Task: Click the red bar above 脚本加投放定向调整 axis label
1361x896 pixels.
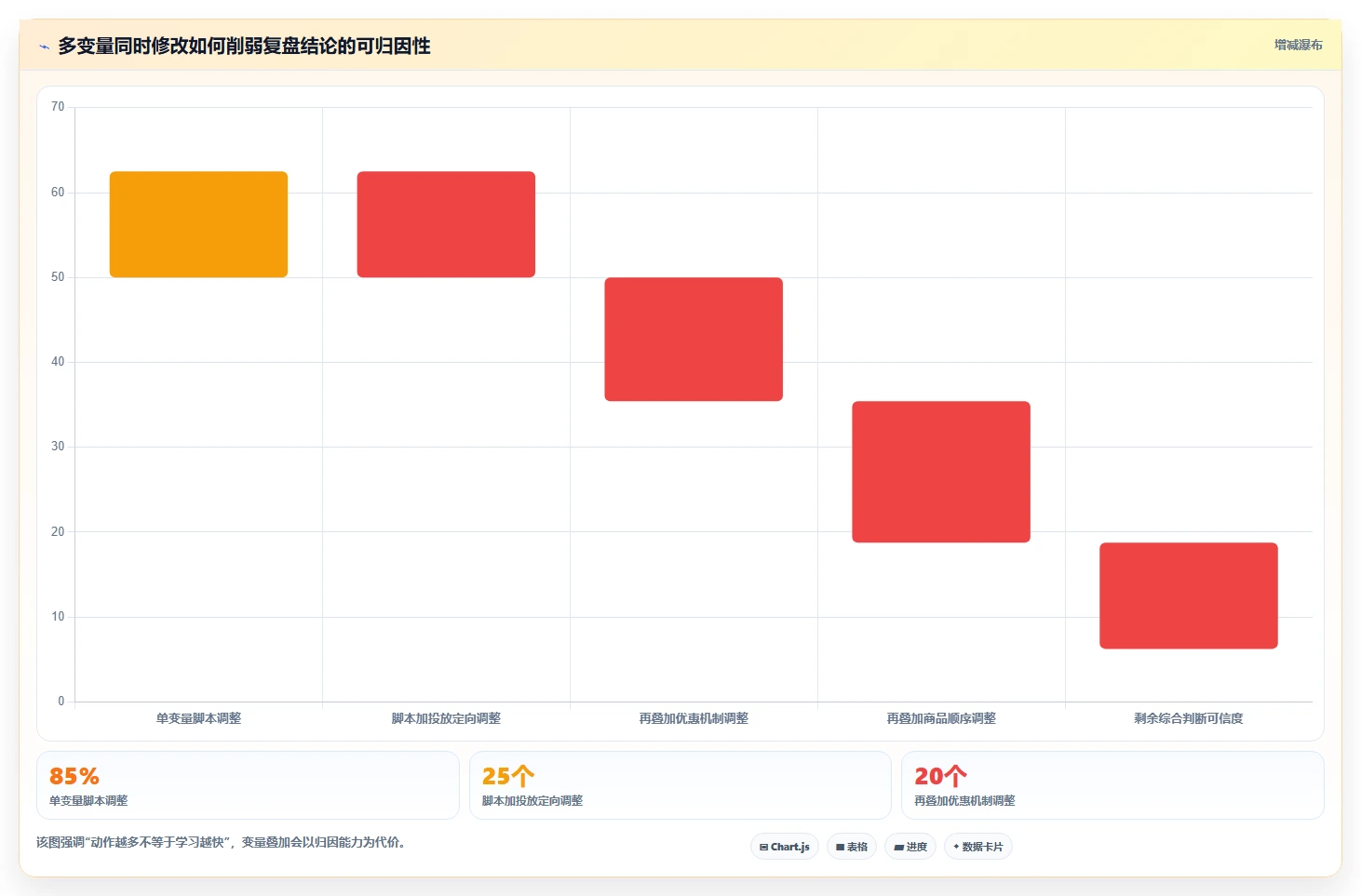Action: (446, 224)
